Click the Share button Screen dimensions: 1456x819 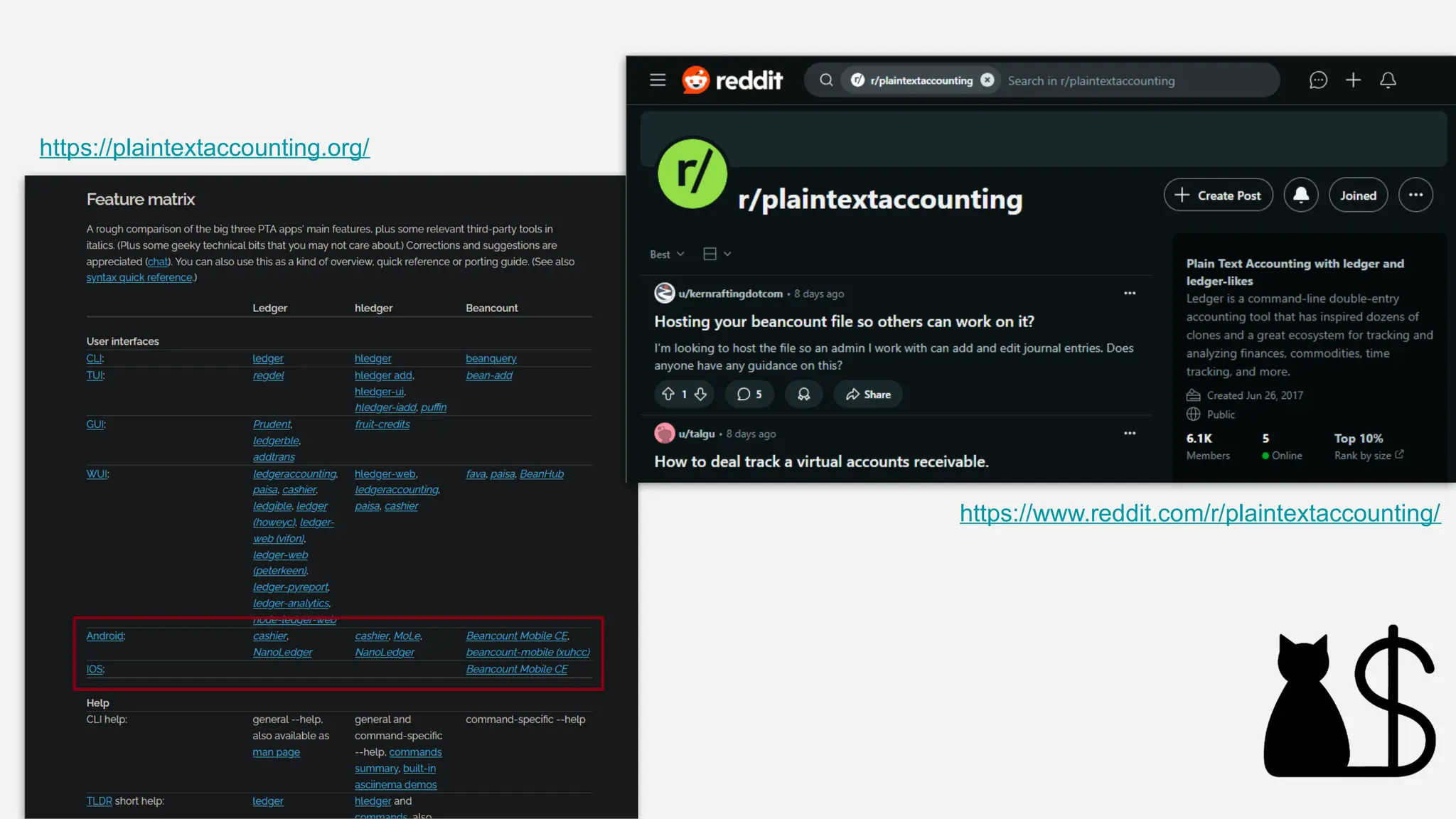pos(868,395)
